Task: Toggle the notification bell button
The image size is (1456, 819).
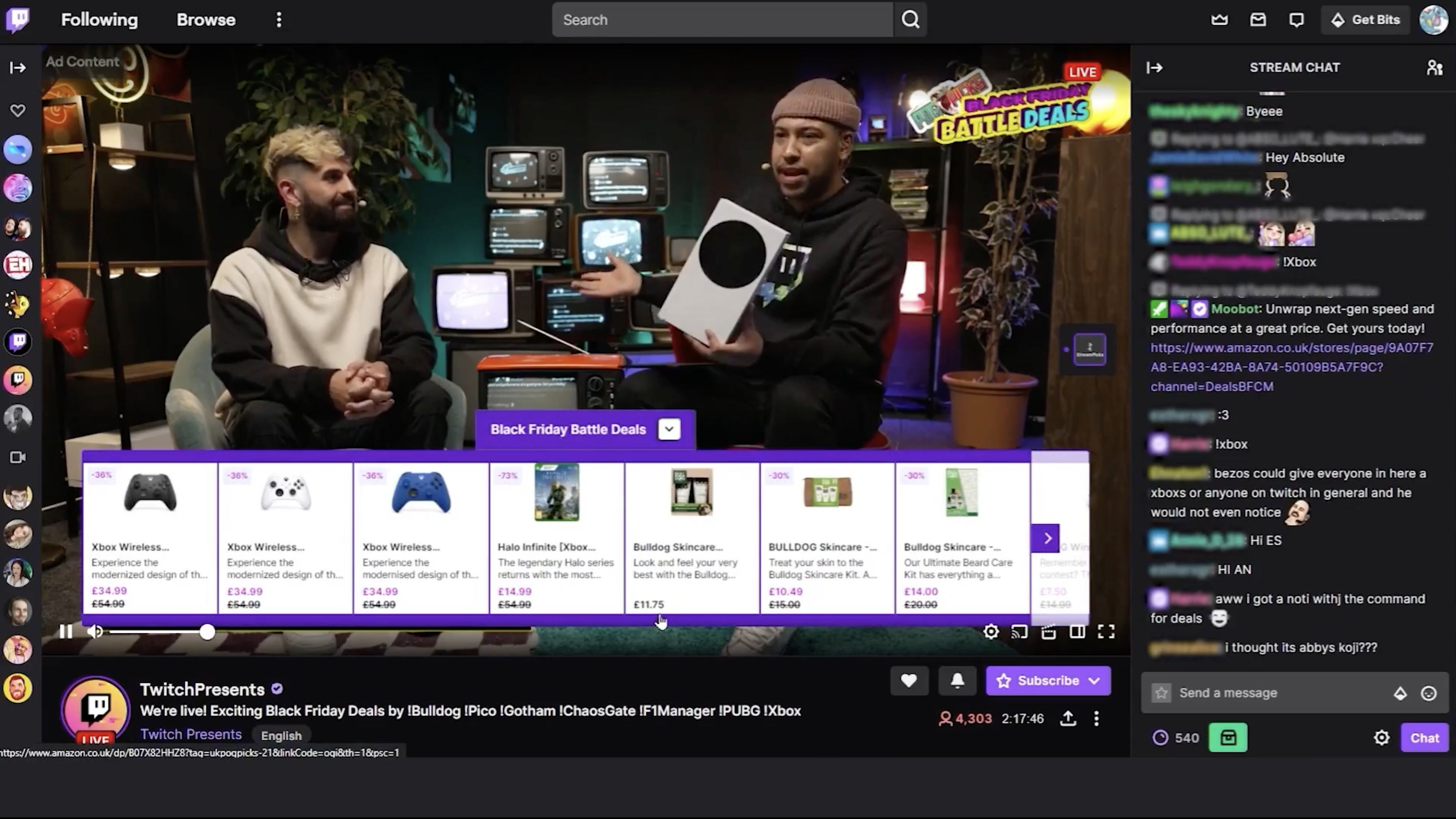Action: 957,680
